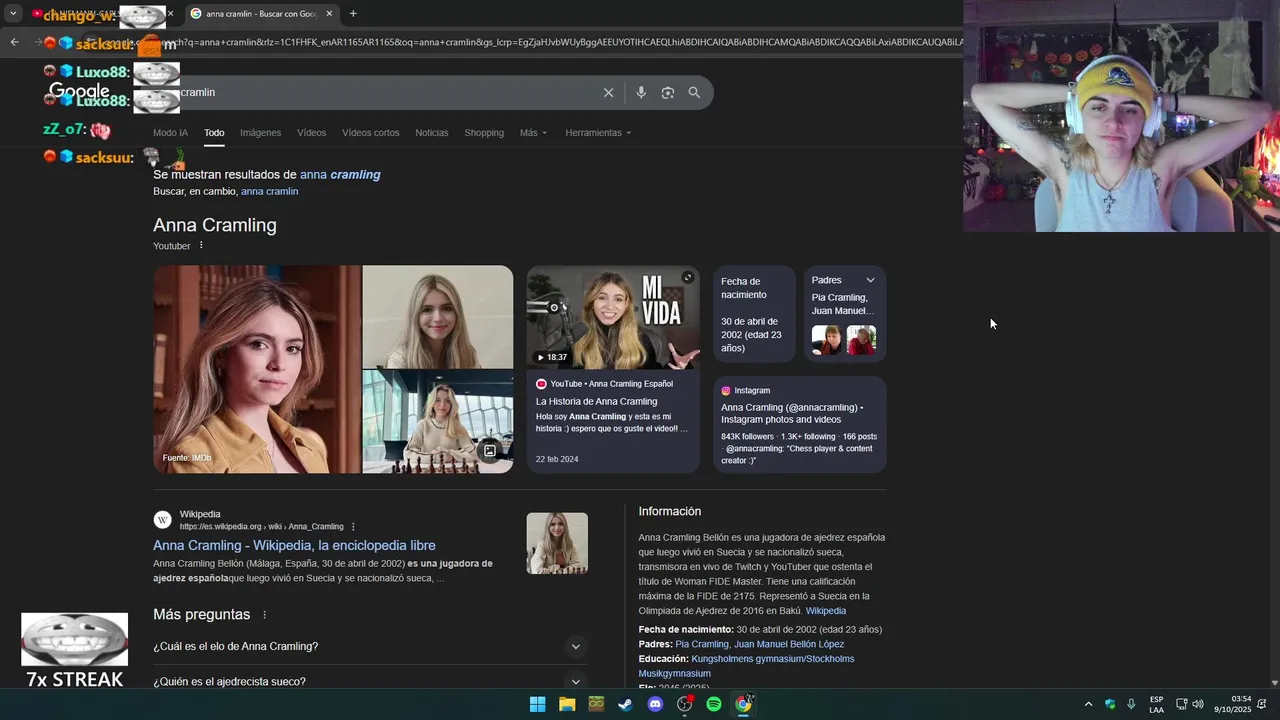Open the image gallery icon on photos

point(490,451)
